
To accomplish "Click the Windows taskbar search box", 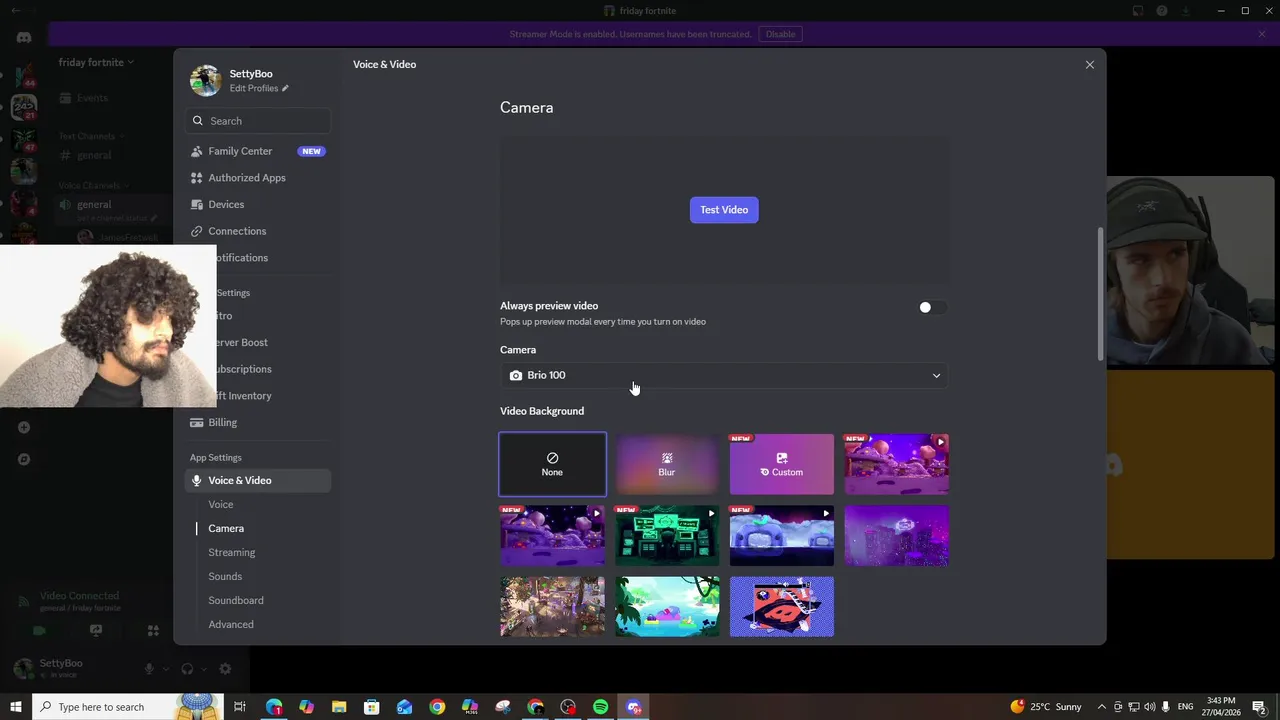I will coord(128,707).
